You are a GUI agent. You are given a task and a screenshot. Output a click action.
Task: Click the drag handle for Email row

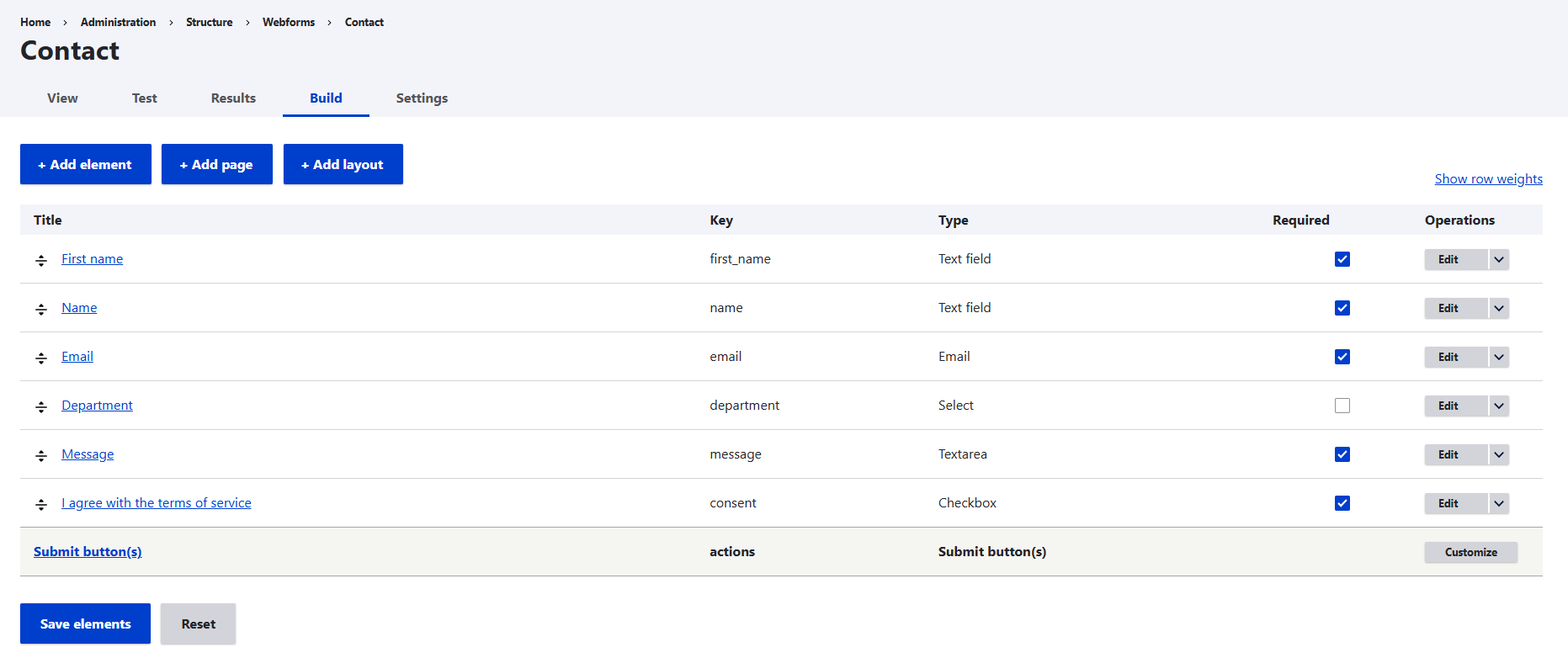[41, 358]
